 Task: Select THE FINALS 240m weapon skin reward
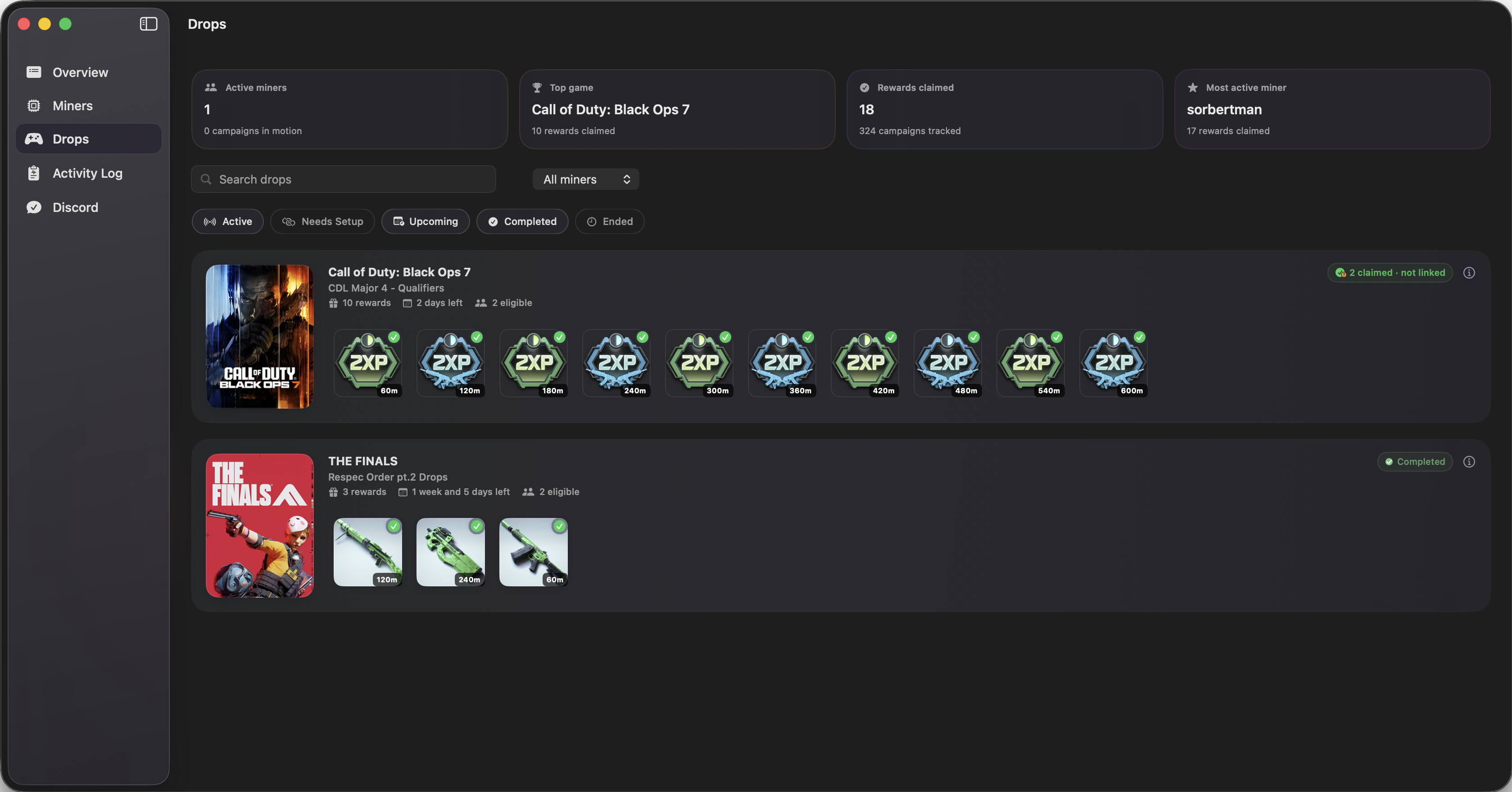[451, 552]
